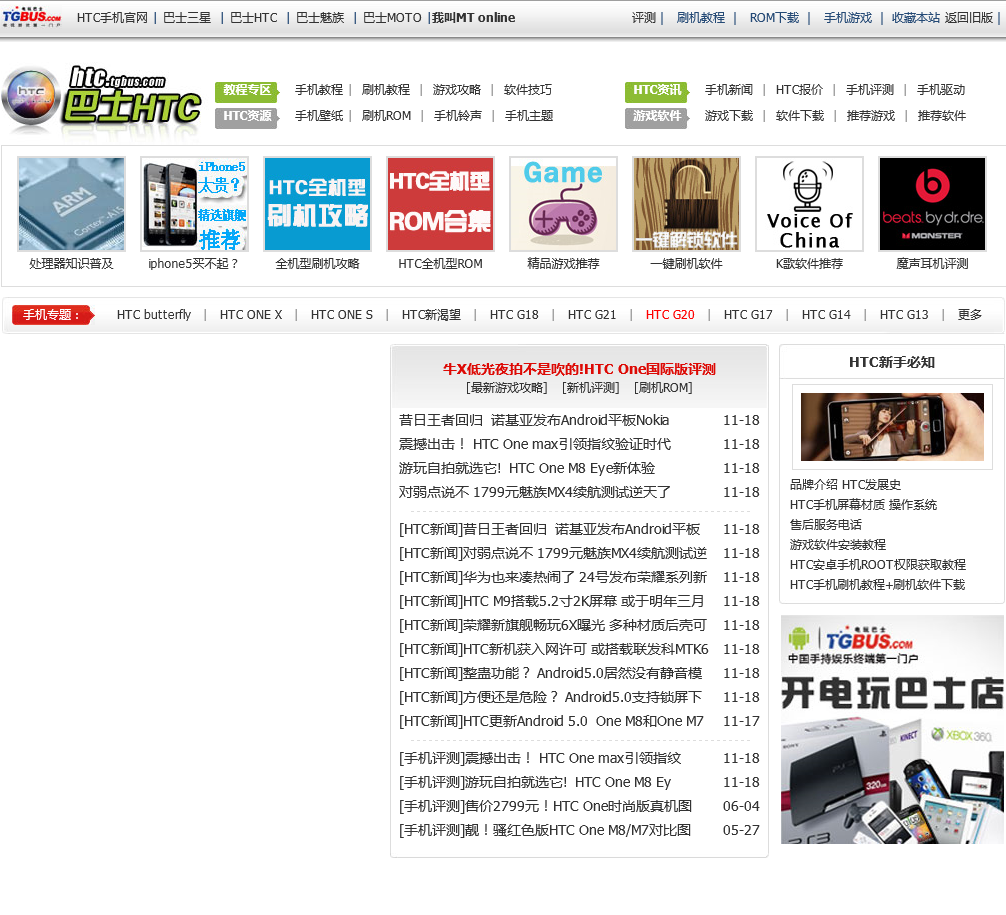Select HTC ONE X phone topic
Screen dimensions: 1006x915
click(251, 315)
